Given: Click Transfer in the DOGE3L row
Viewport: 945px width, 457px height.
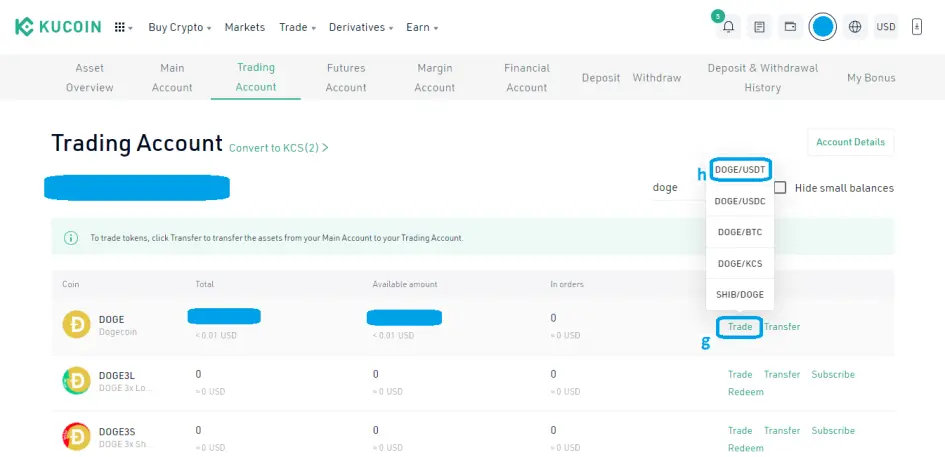Looking at the screenshot, I should coord(782,374).
